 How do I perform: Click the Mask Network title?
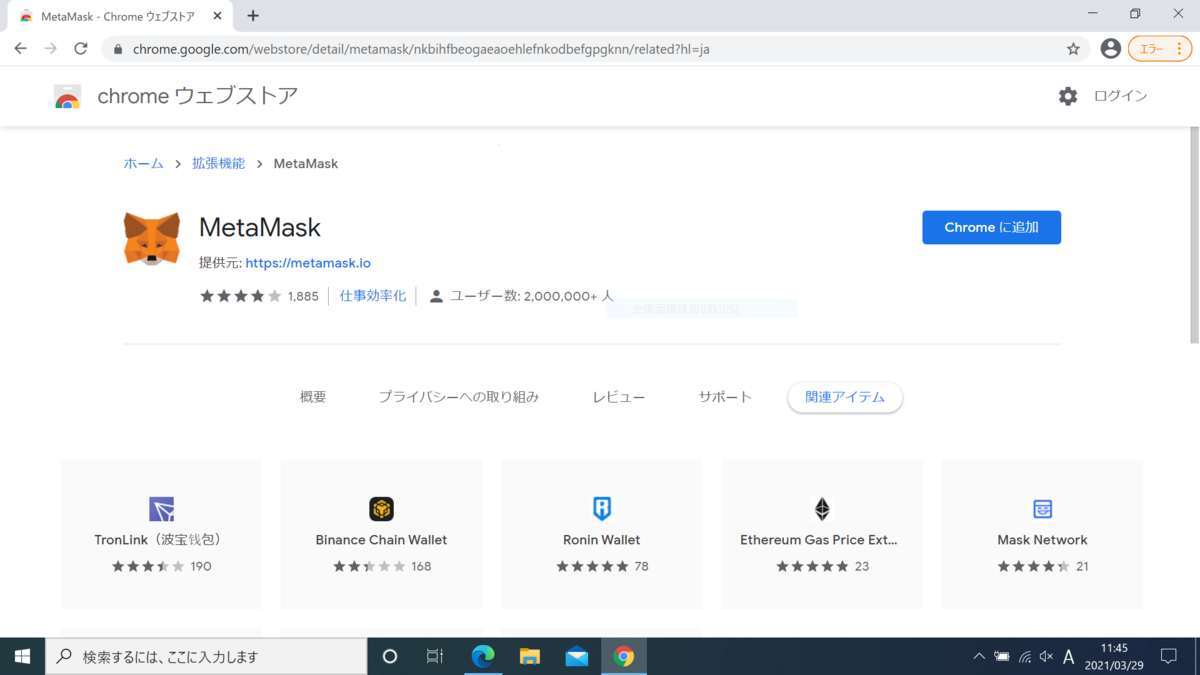[1042, 539]
